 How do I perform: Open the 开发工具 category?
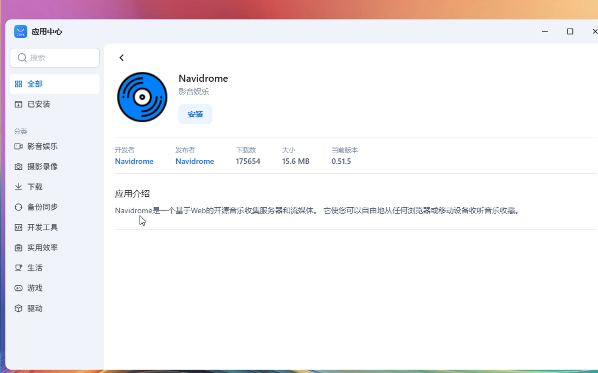[x=55, y=227]
